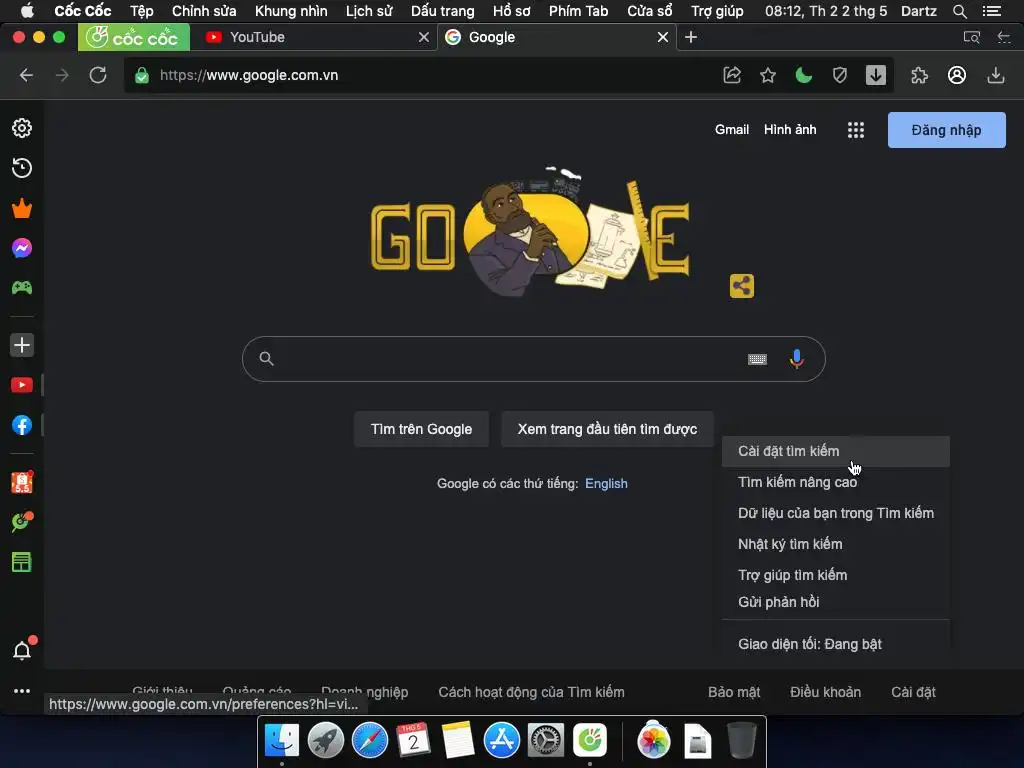
Task: Add a new sidebar shortcut with plus
Action: pyautogui.click(x=22, y=345)
